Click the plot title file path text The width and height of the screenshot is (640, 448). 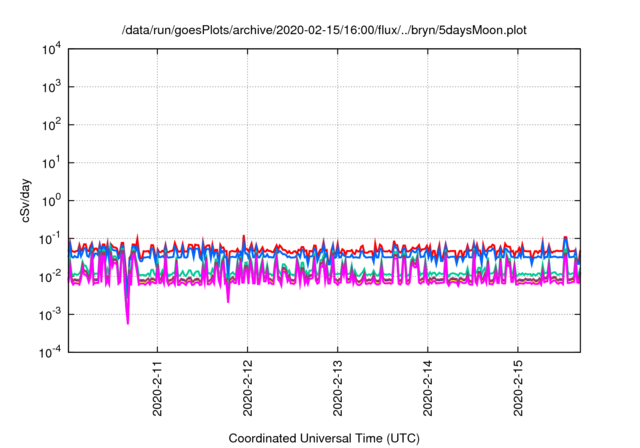point(324,30)
